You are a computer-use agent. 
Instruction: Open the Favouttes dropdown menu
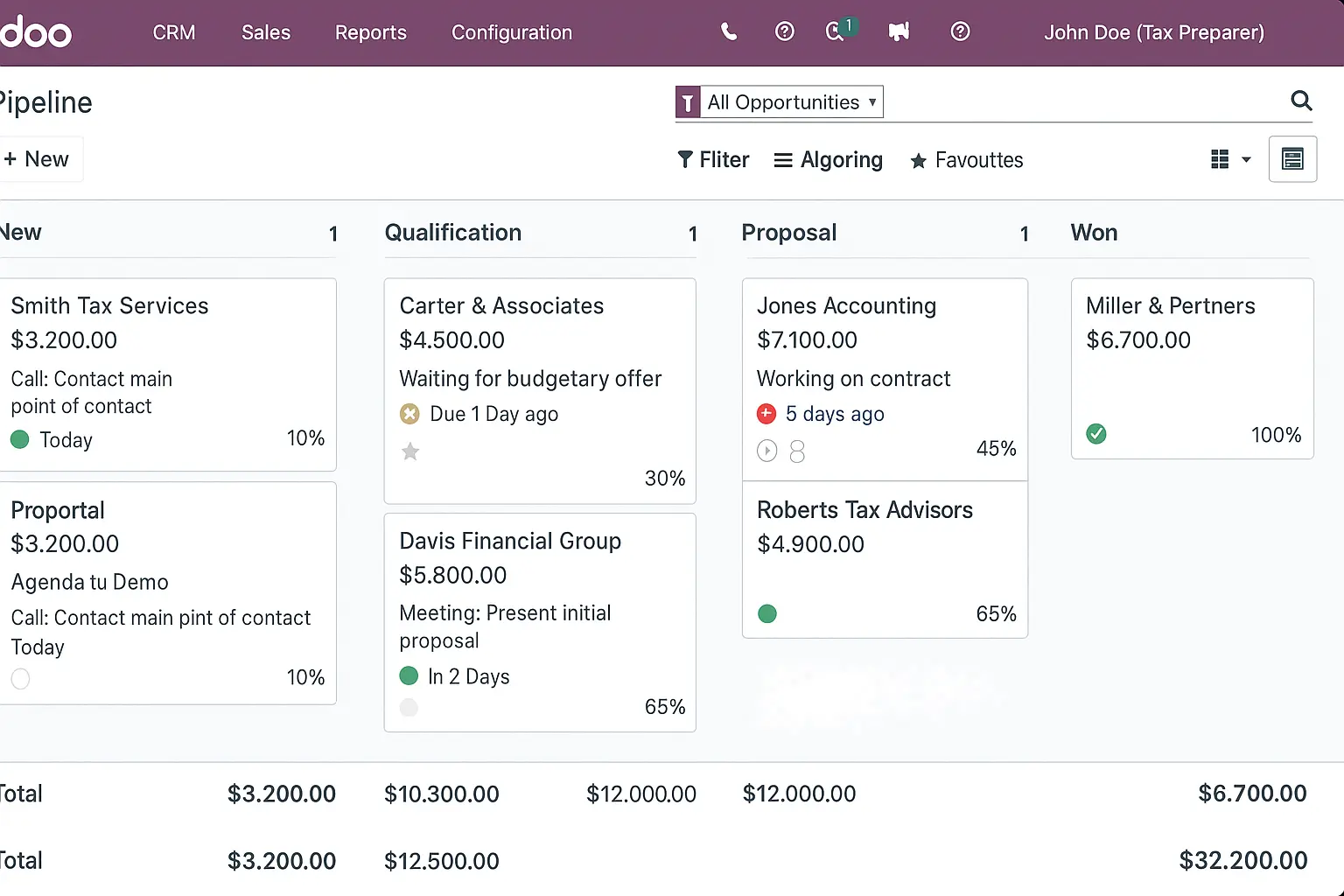point(966,160)
